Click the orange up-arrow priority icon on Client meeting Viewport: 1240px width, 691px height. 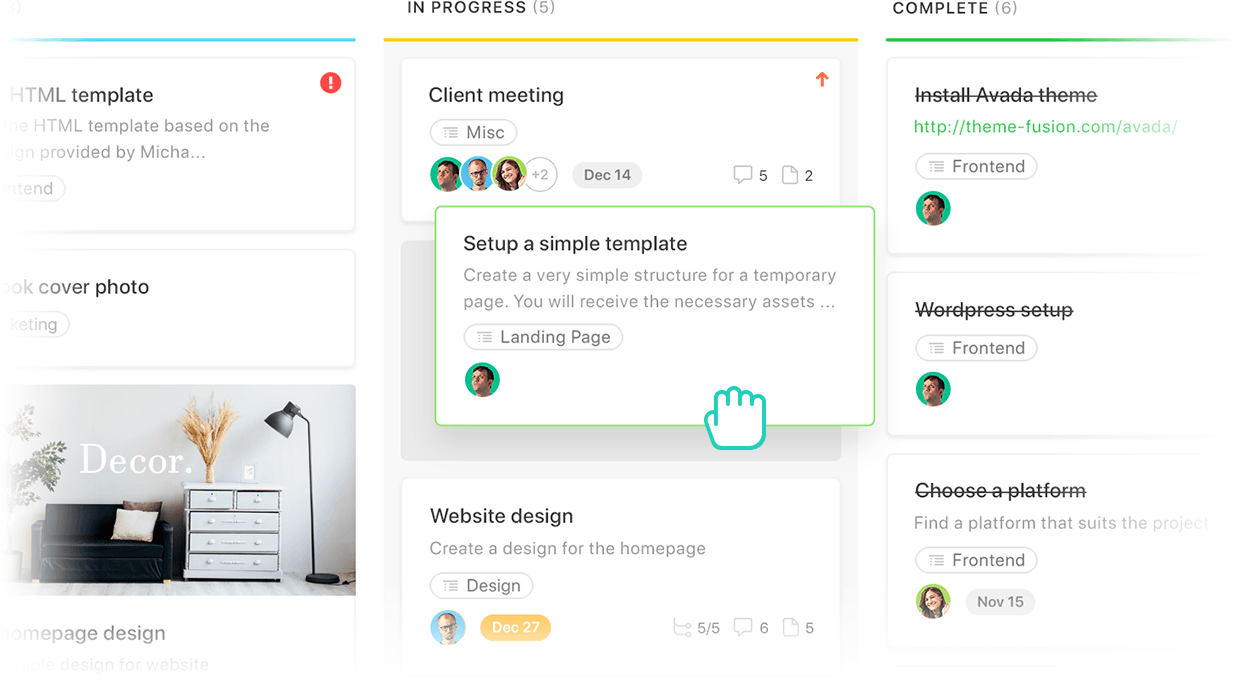(x=822, y=79)
